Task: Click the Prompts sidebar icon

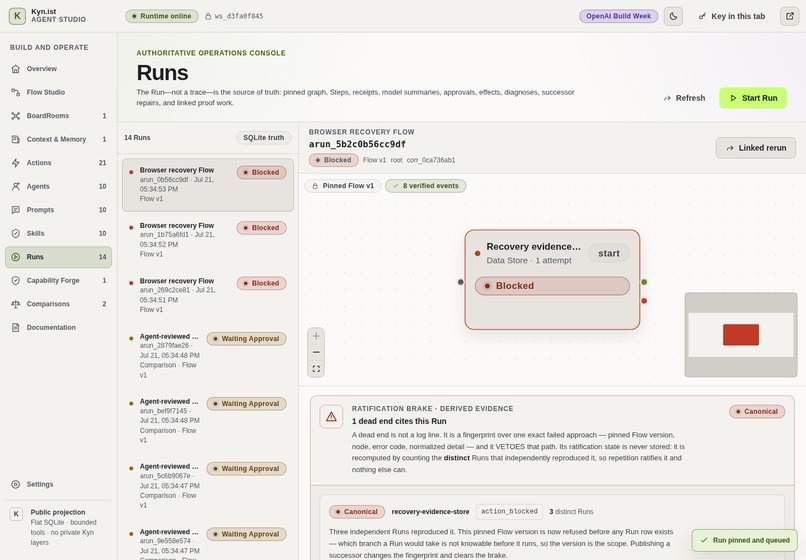Action: pos(16,210)
